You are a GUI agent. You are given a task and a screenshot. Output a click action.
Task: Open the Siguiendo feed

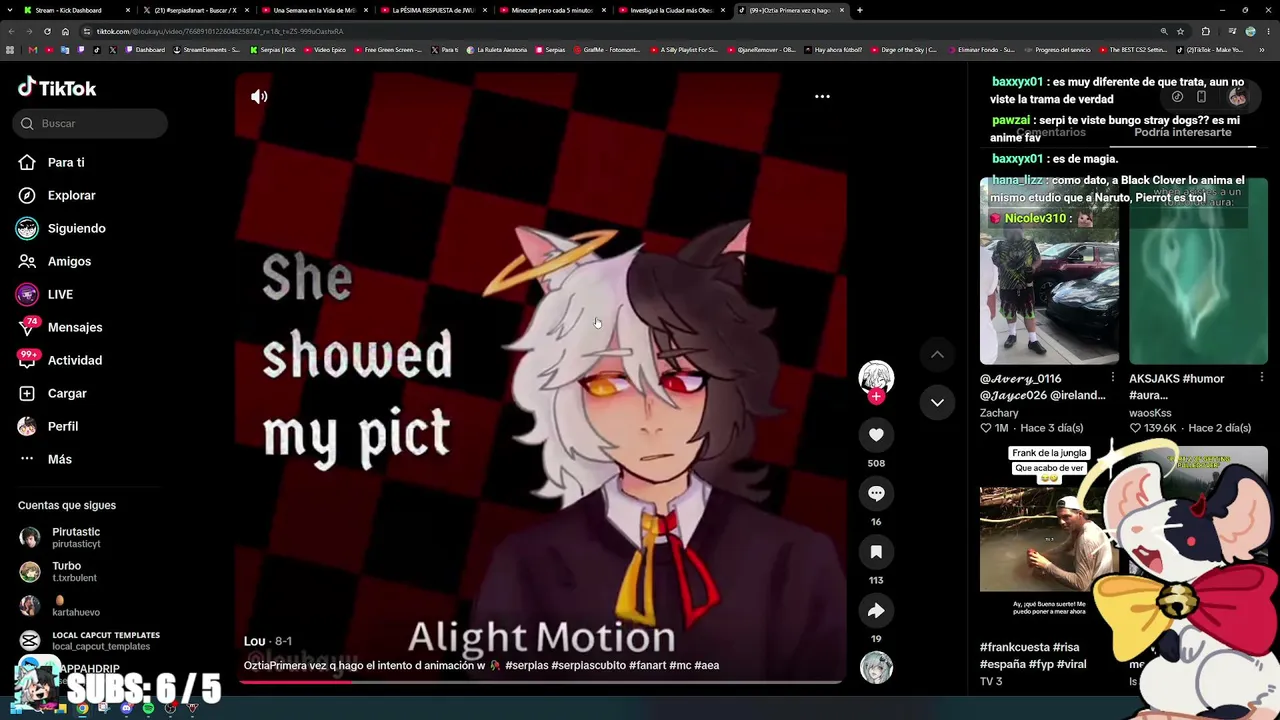(77, 228)
